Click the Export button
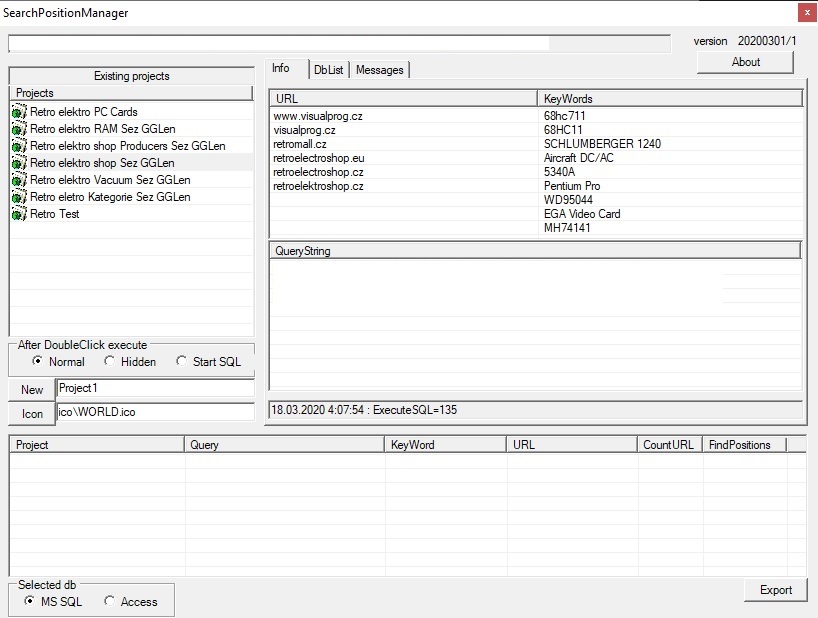This screenshot has width=818, height=618. [775, 590]
